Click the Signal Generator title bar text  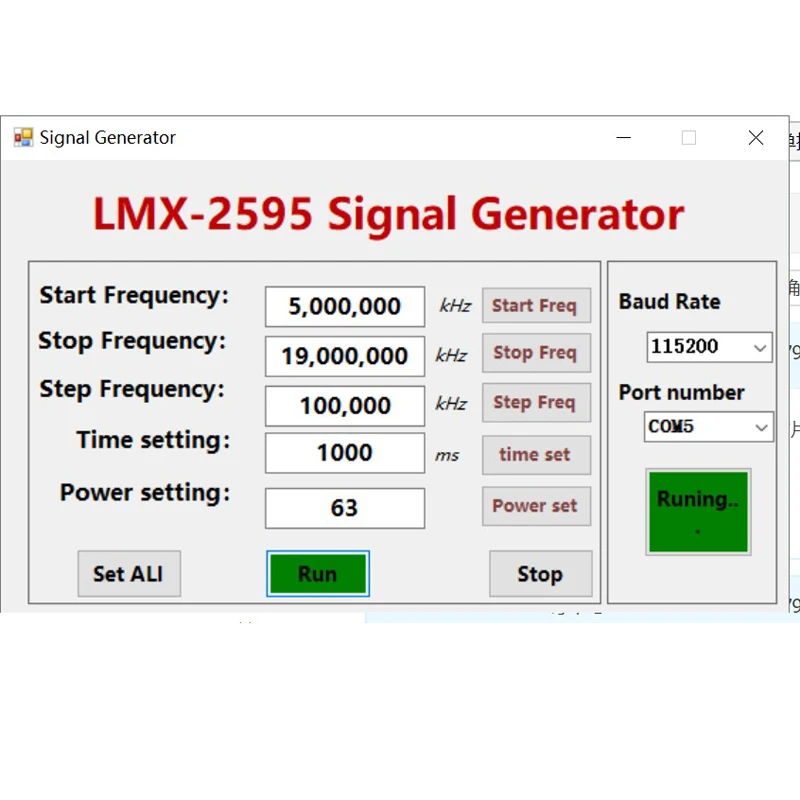(x=108, y=138)
